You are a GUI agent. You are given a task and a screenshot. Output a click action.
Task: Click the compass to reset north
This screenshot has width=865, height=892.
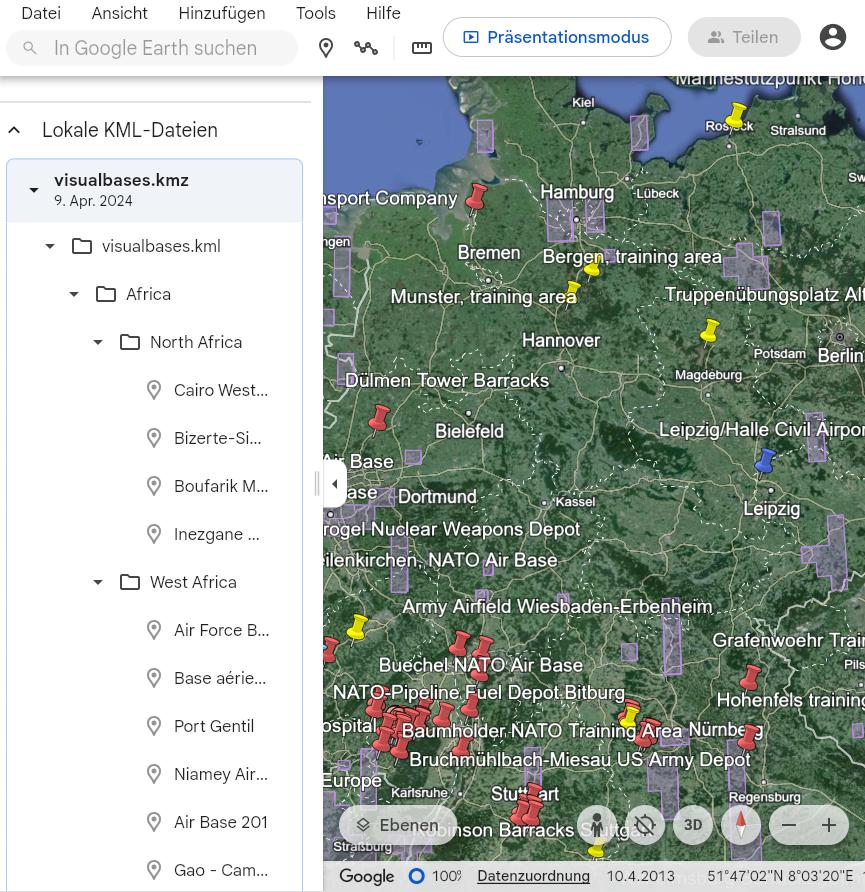(x=740, y=825)
